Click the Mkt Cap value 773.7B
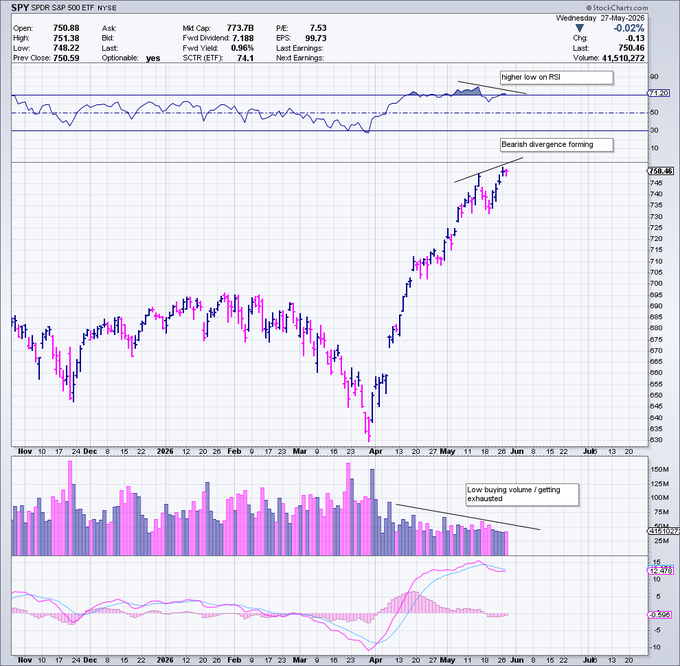This screenshot has height=666, width=680. click(x=240, y=28)
